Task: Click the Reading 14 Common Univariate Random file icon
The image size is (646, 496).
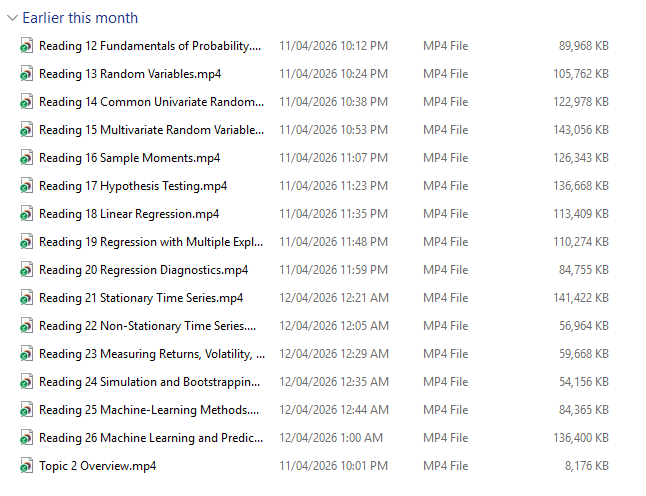Action: (27, 102)
